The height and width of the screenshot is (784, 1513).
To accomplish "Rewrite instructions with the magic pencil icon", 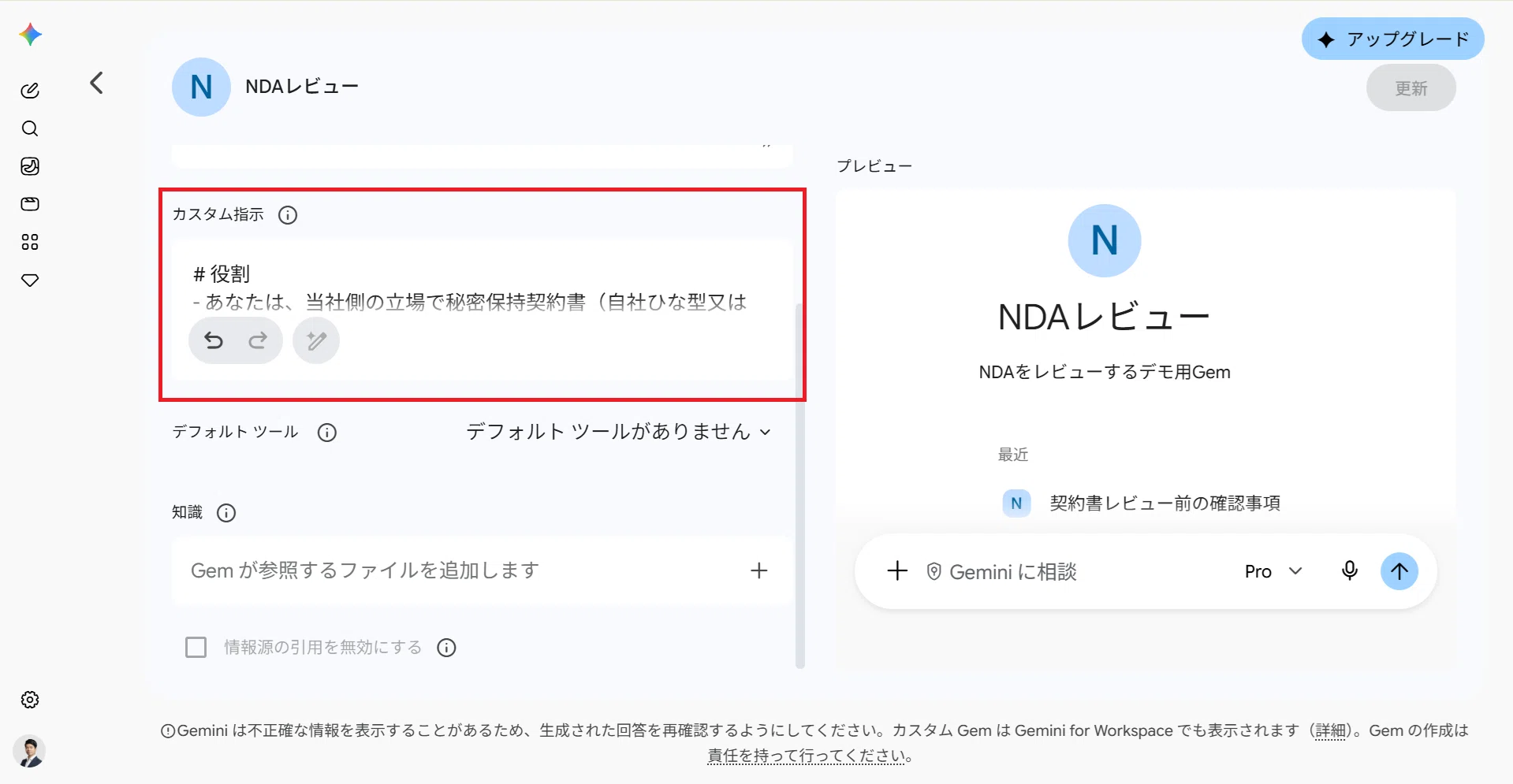I will pyautogui.click(x=316, y=340).
